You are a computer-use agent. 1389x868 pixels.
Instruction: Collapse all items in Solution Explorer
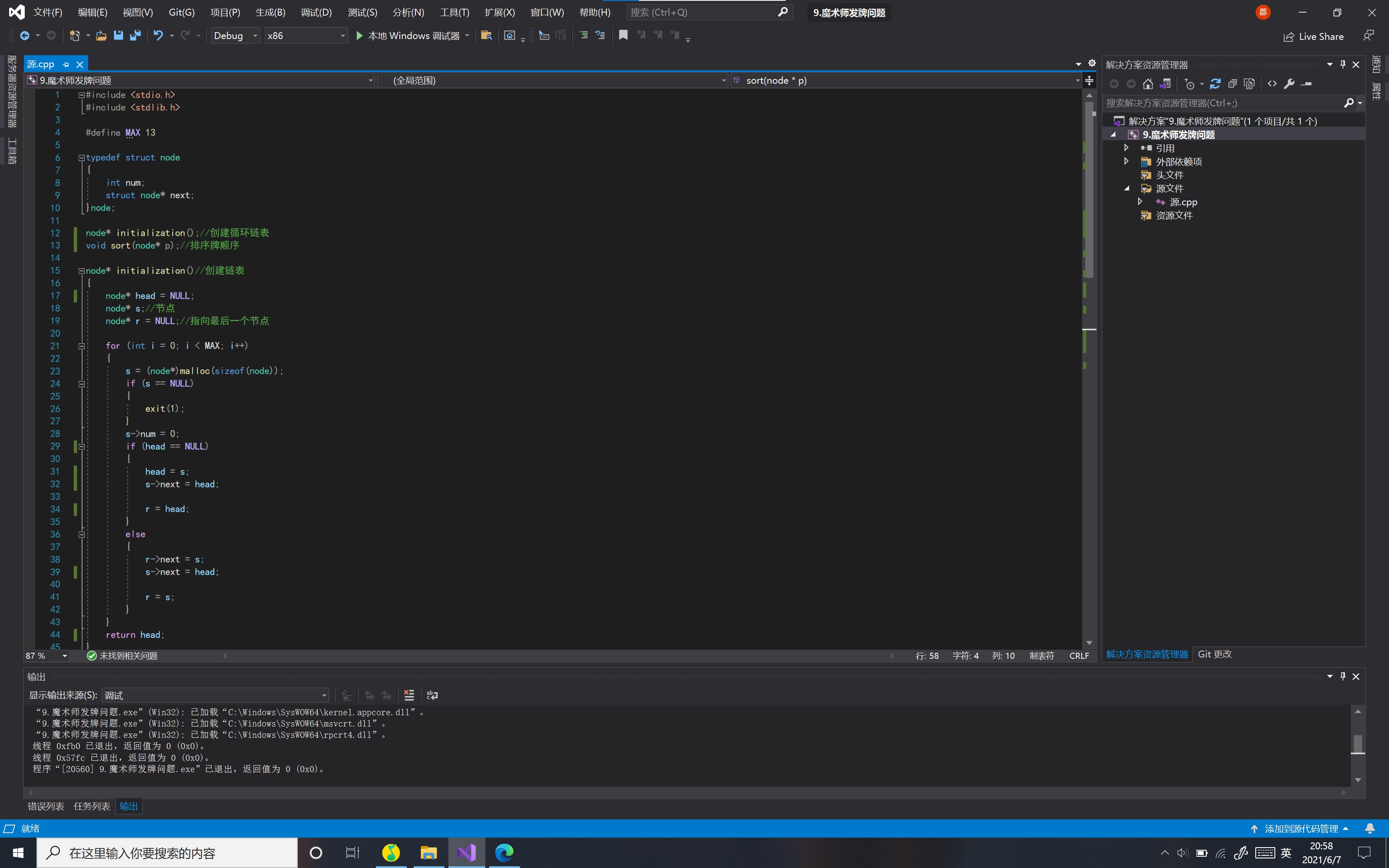pyautogui.click(x=1232, y=84)
